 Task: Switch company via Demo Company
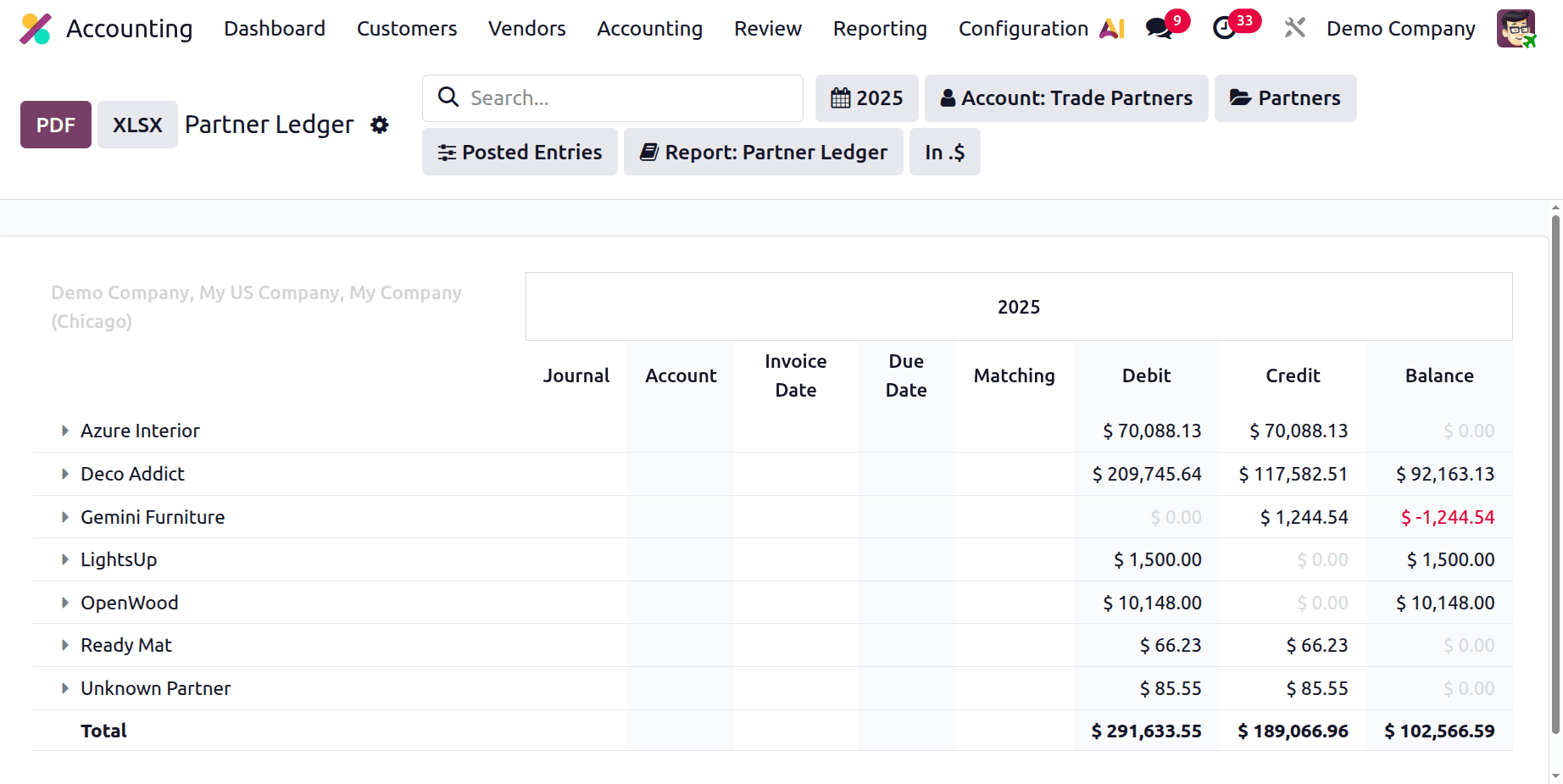tap(1401, 29)
